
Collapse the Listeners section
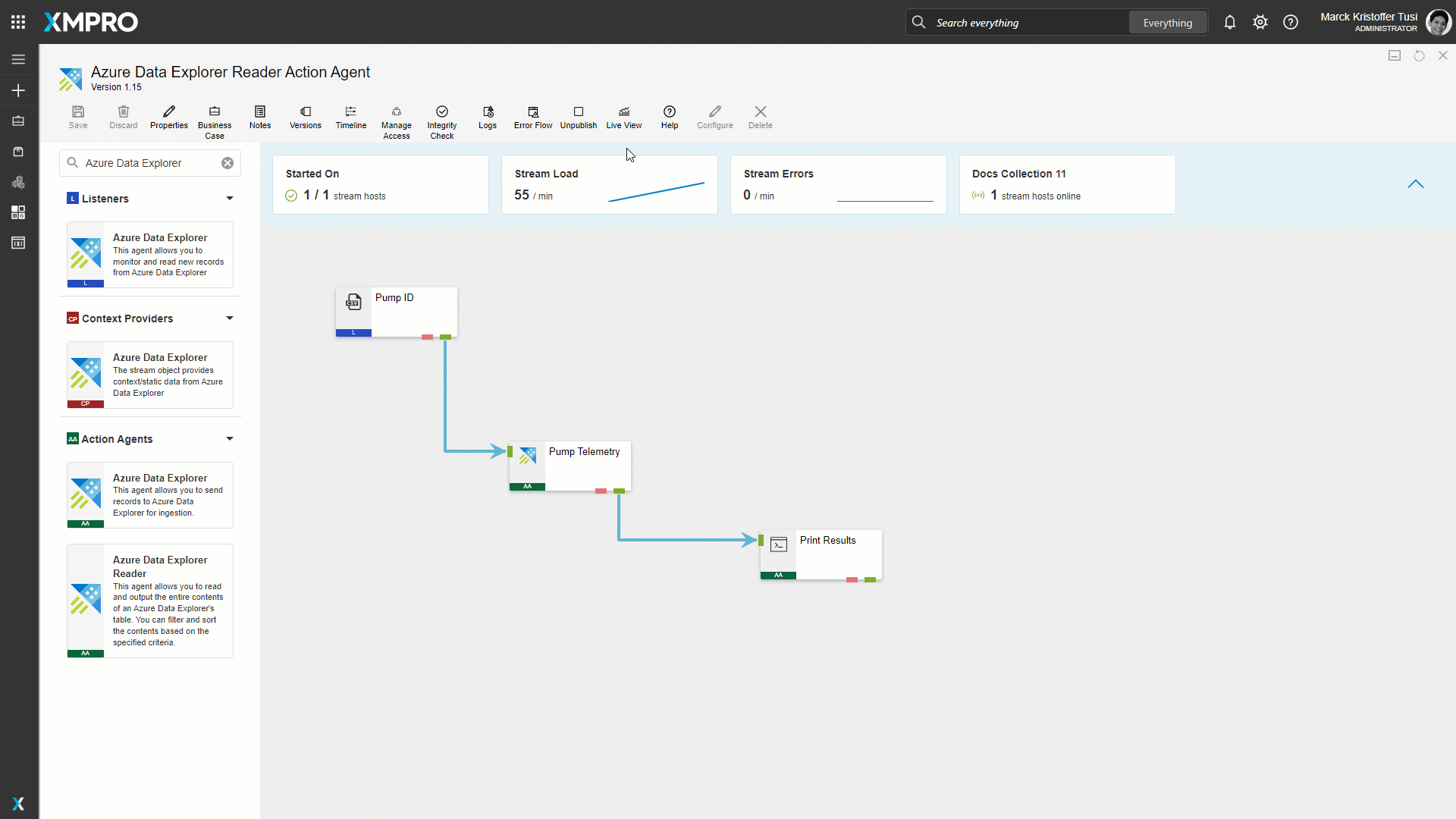point(229,198)
